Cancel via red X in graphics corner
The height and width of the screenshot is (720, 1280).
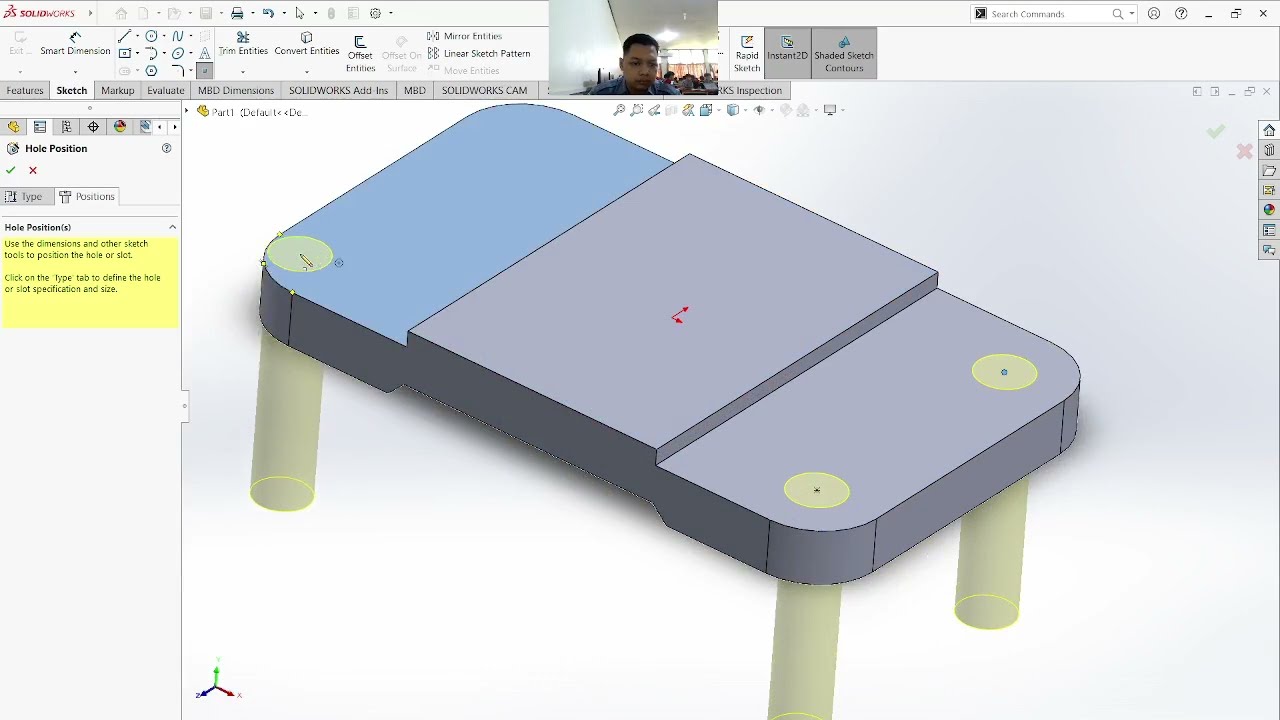(1244, 151)
